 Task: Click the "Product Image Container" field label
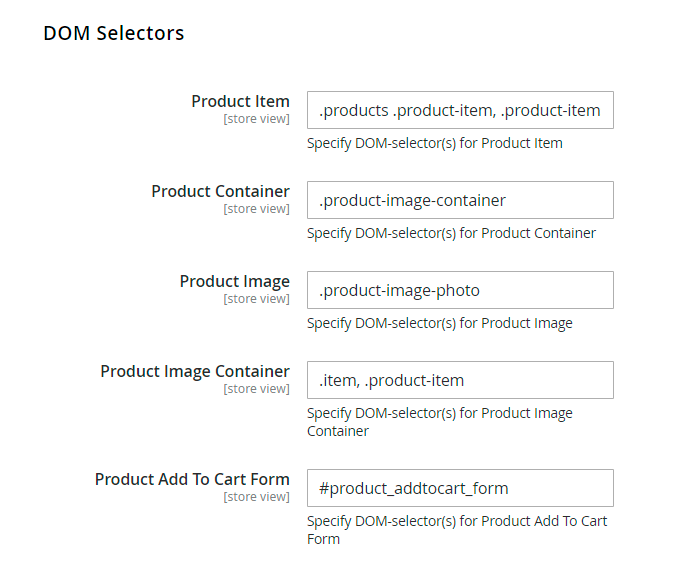point(195,371)
